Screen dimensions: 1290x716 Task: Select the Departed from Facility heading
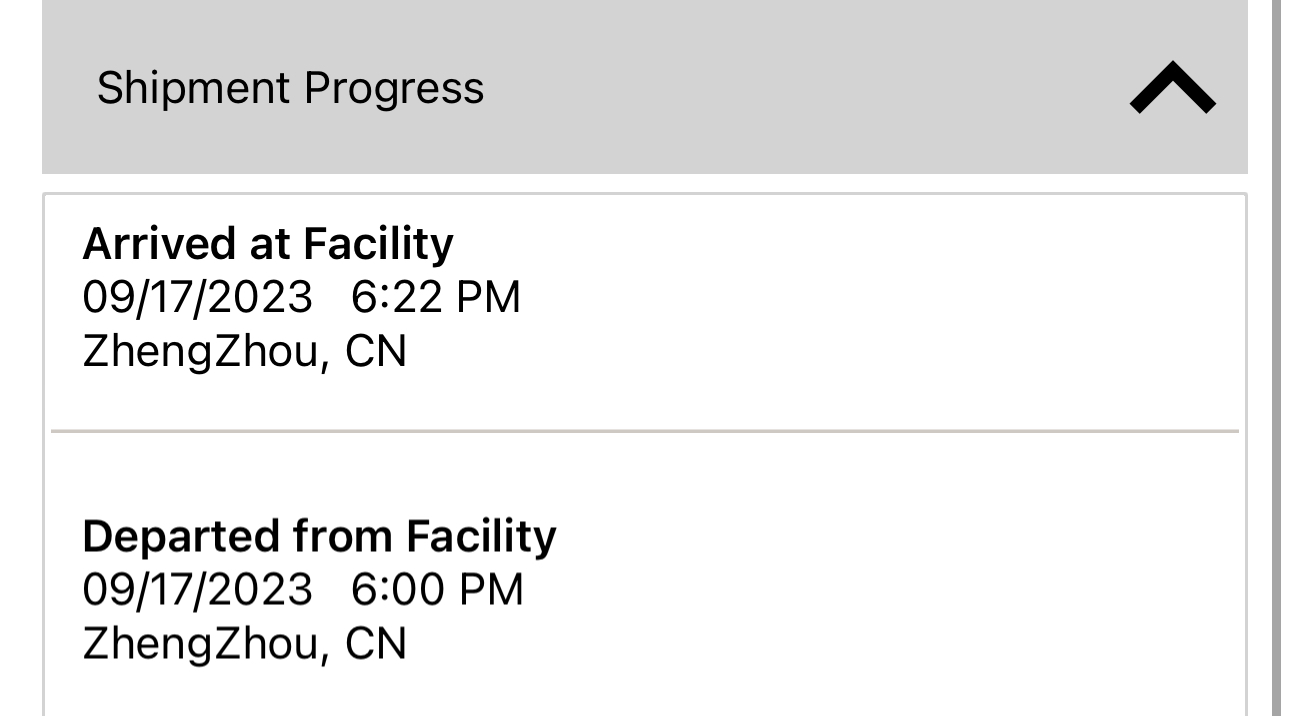(x=319, y=536)
